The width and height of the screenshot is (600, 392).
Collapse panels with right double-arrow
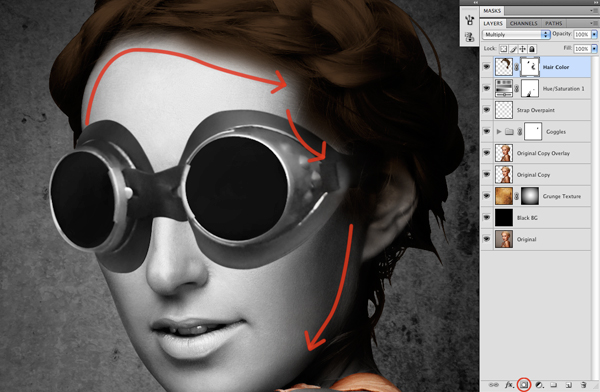[596, 2]
